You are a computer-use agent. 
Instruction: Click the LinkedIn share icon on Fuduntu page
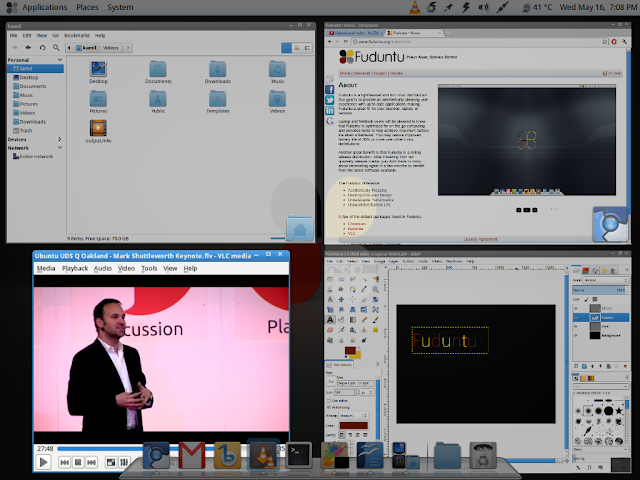click(x=330, y=111)
